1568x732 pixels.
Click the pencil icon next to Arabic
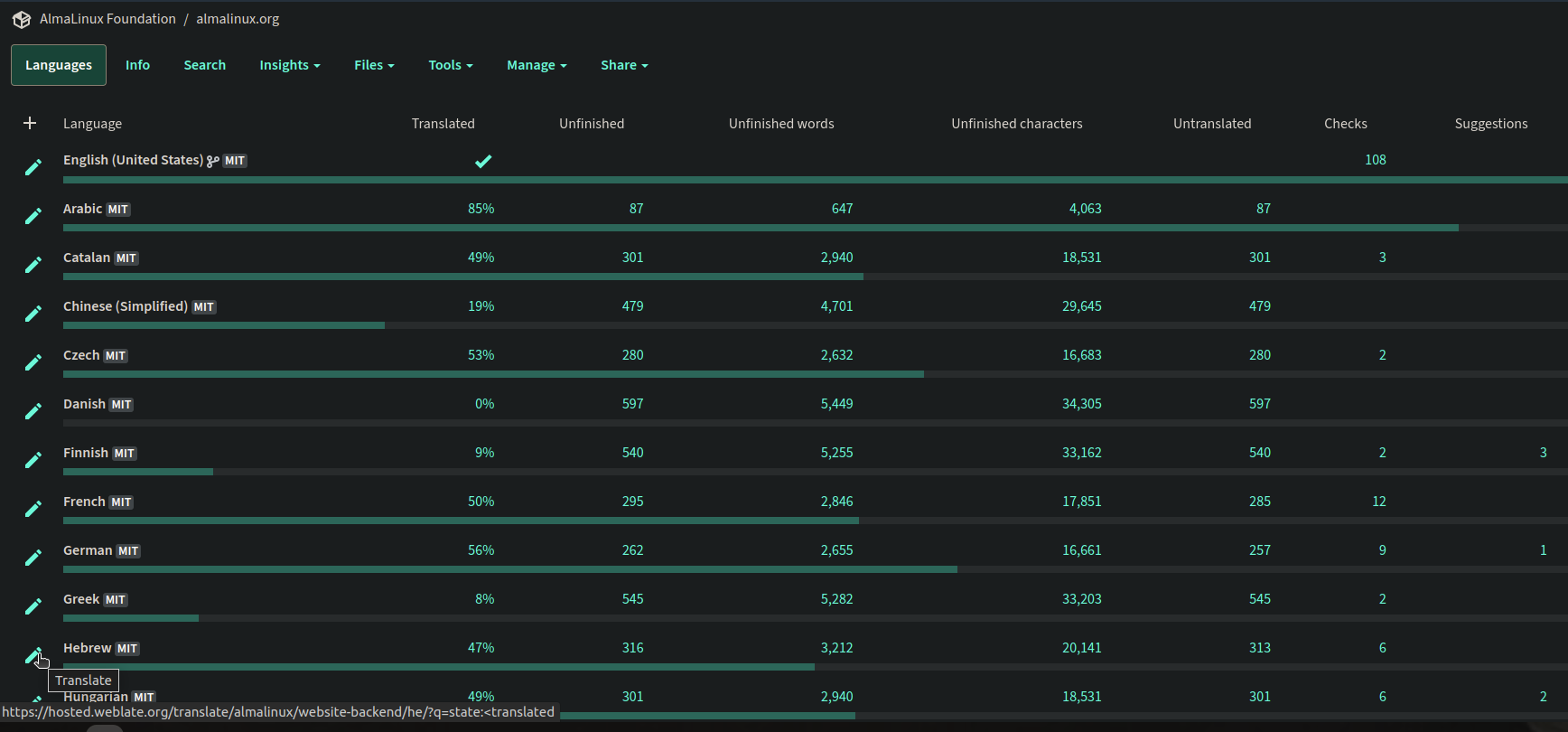click(33, 216)
